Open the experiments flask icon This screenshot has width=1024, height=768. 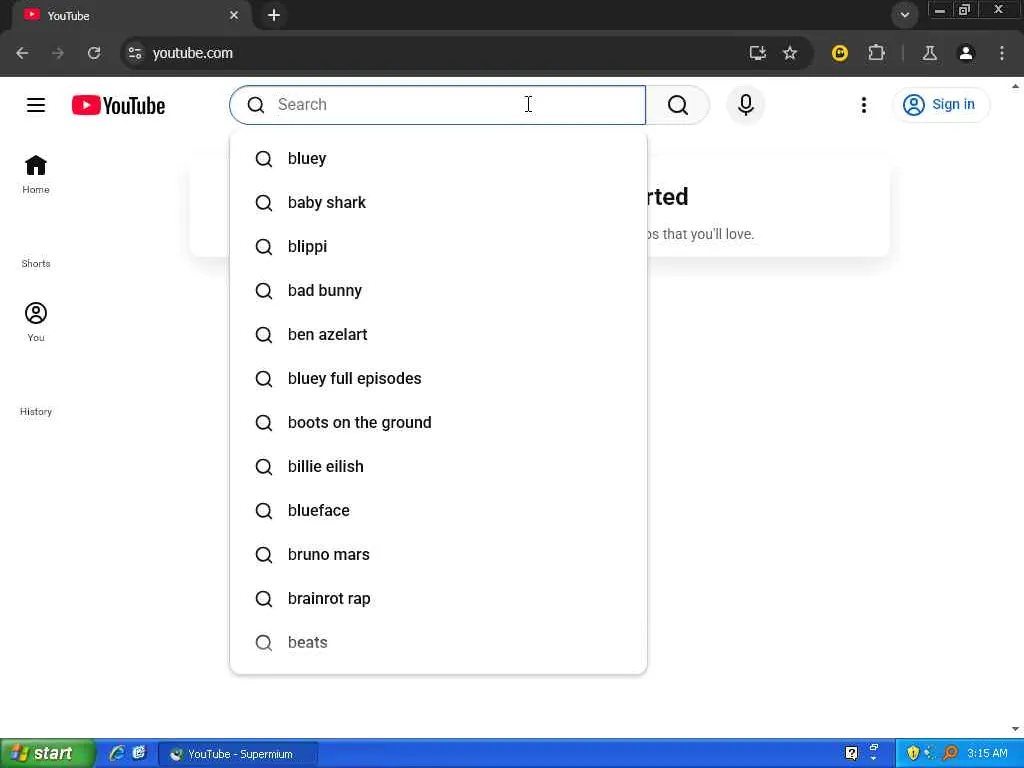tap(929, 53)
